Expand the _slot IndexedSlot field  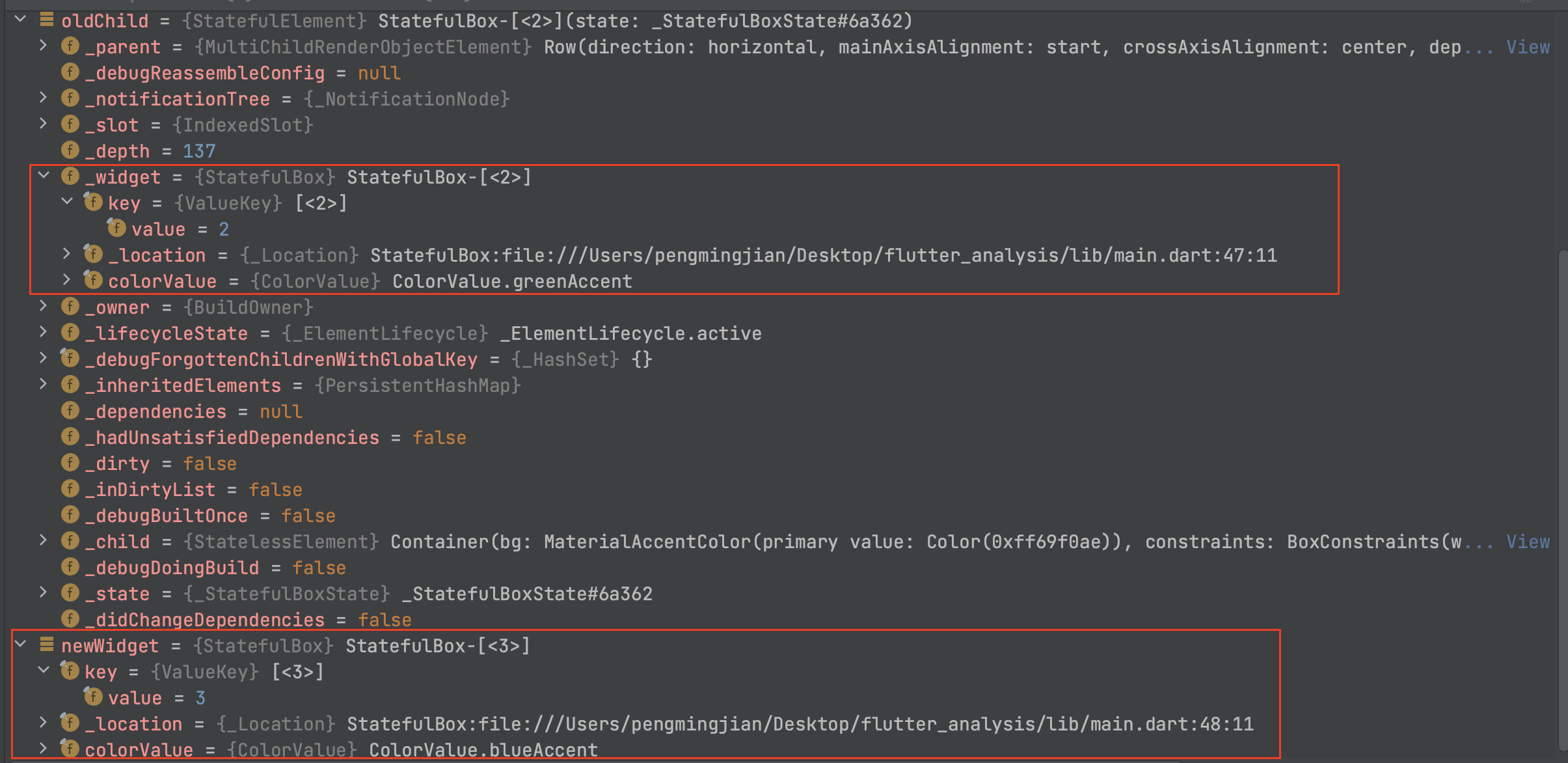point(43,124)
